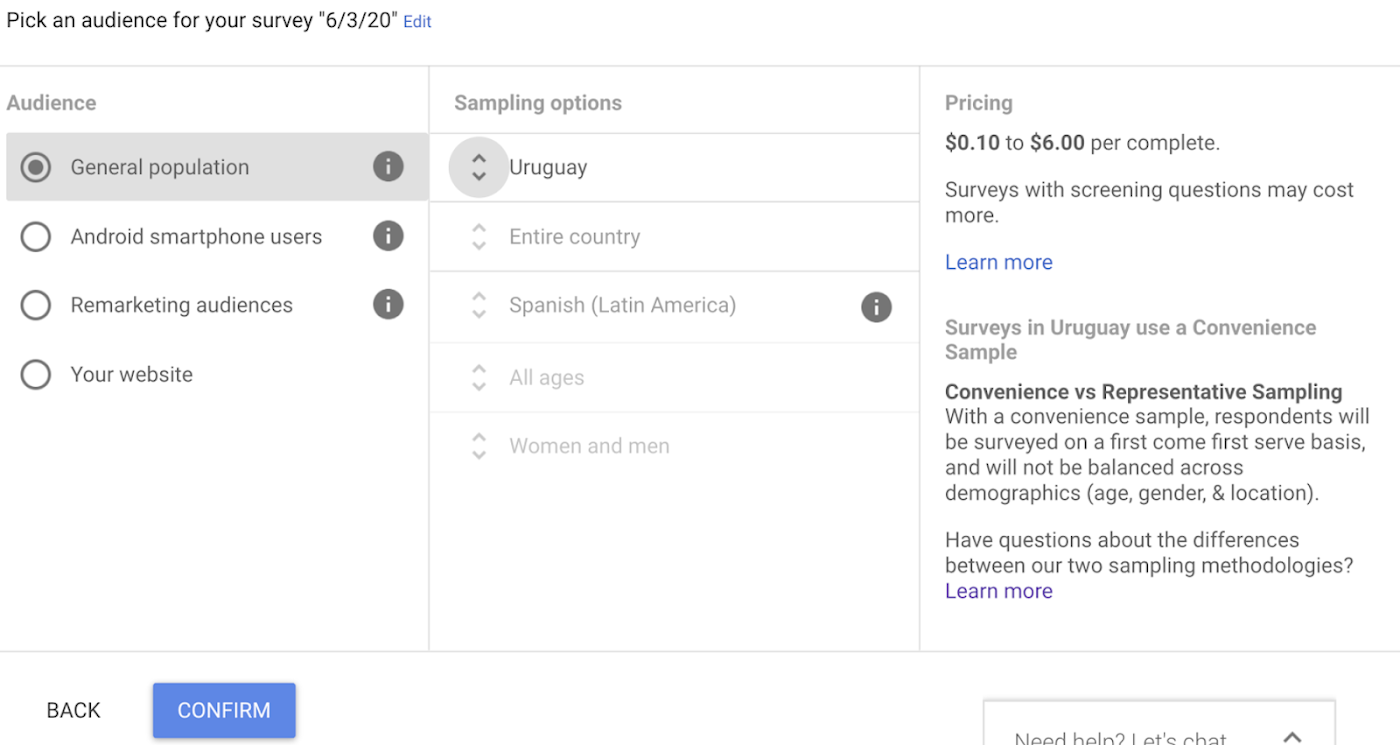Image resolution: width=1400 pixels, height=745 pixels.
Task: Show info for Remarketing audiences
Action: coord(388,304)
